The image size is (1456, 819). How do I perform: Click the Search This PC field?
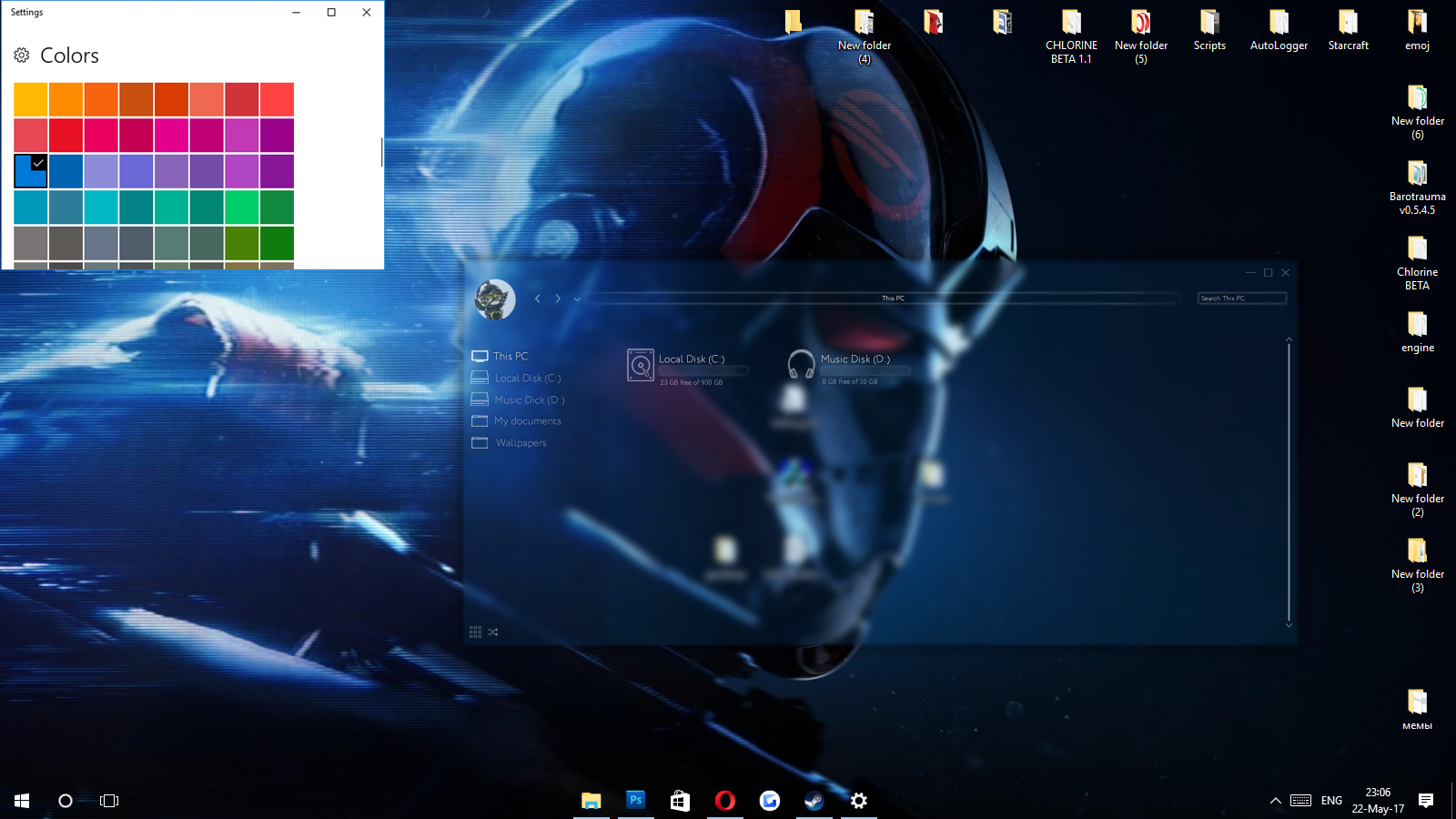[x=1241, y=298]
